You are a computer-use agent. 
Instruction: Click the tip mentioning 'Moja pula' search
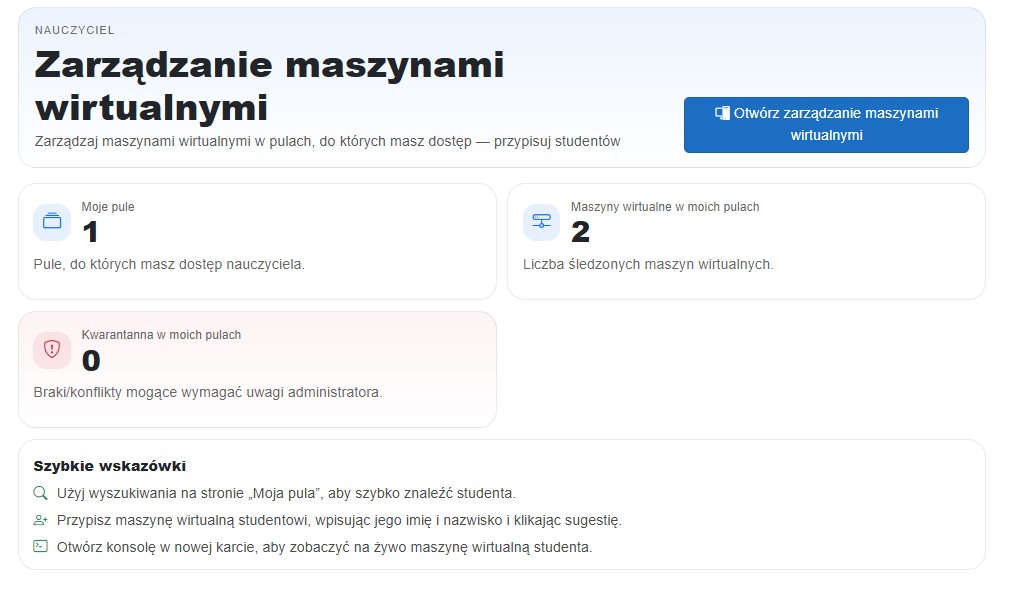click(x=285, y=494)
